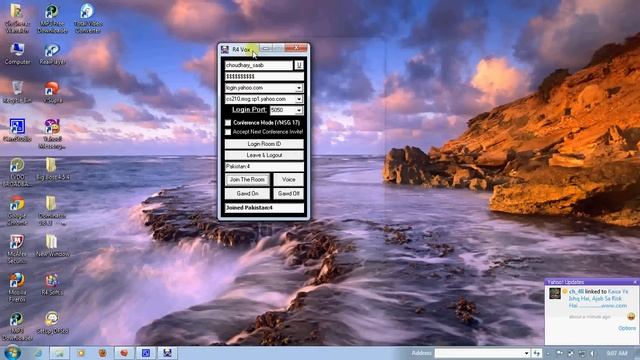Screen dimensions: 640x360
Task: Click the U button beside username
Action: coord(299,65)
